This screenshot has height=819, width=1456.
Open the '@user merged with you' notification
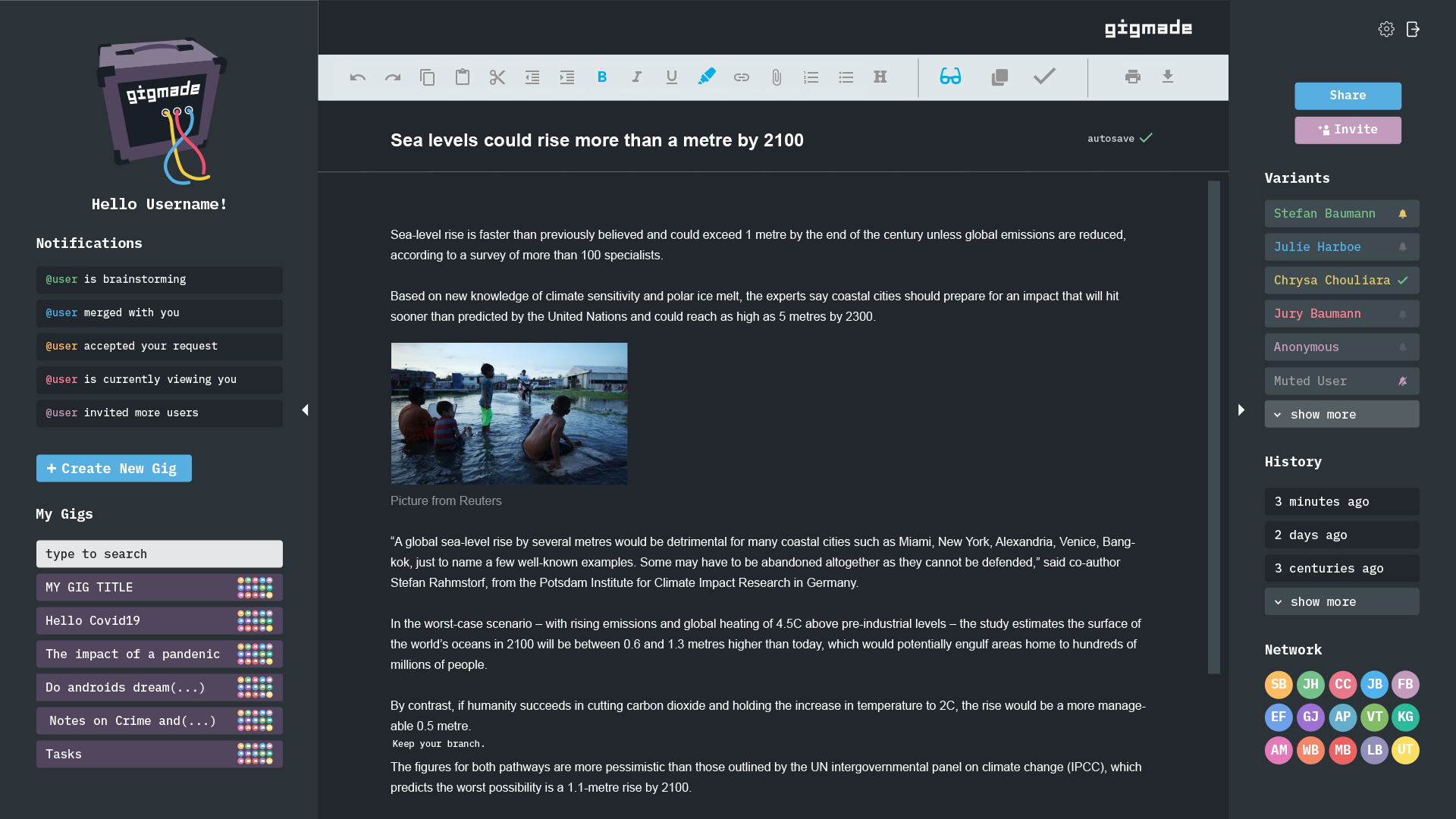[x=159, y=313]
